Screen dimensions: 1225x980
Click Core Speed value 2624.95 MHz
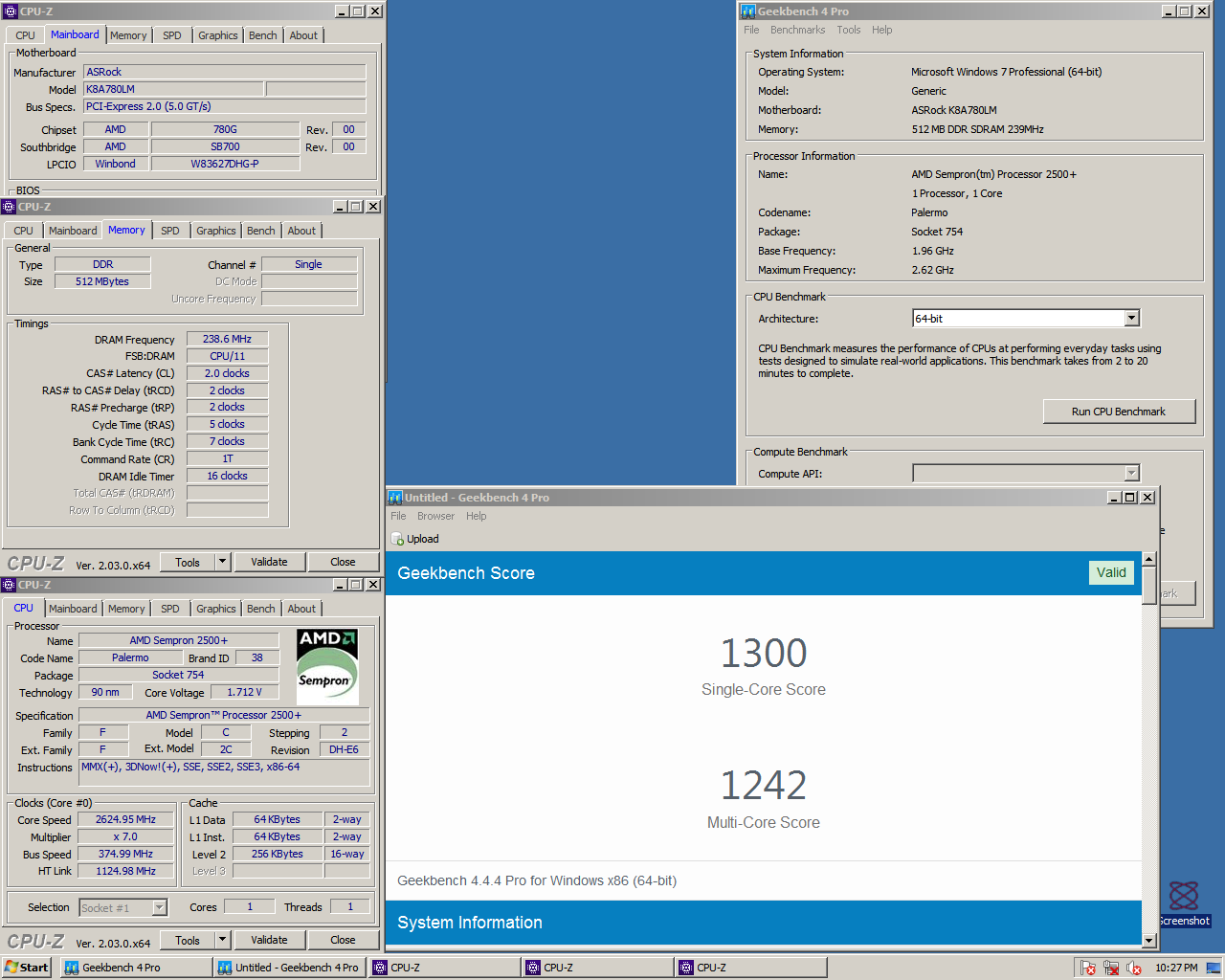click(125, 819)
